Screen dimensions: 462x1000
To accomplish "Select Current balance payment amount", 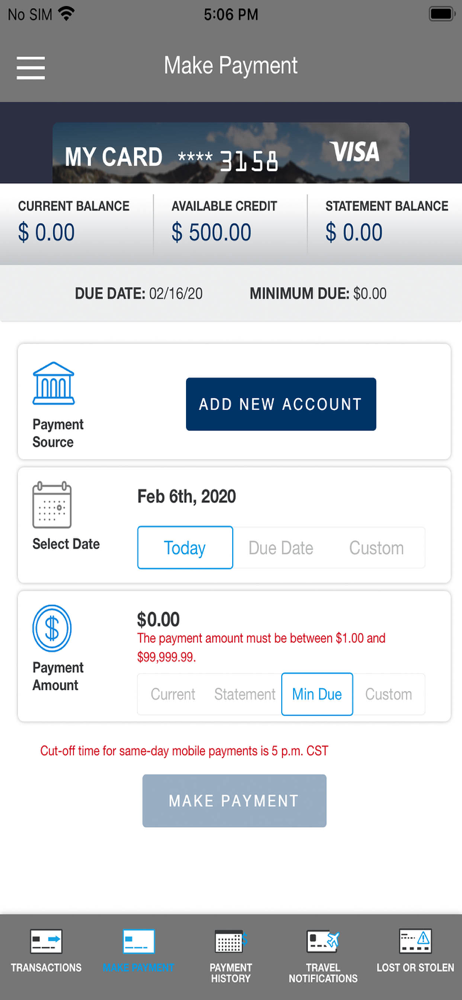I will click(173, 694).
